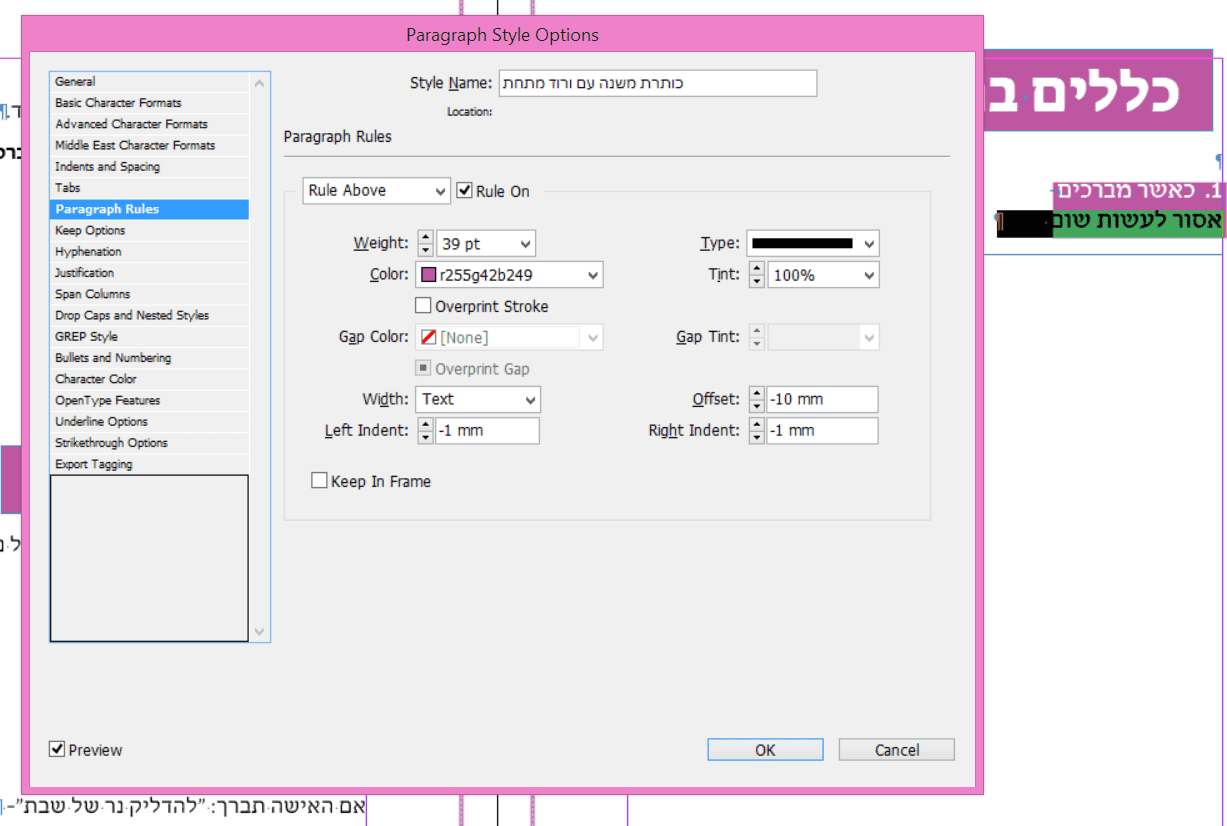Select Character Color category
The width and height of the screenshot is (1227, 826).
150,379
